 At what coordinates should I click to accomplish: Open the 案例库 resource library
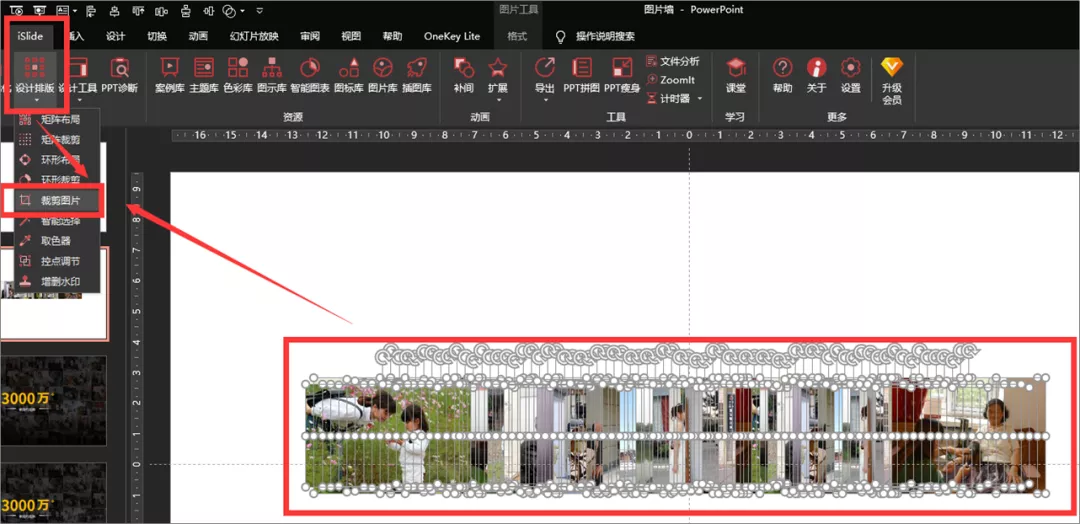pos(169,76)
